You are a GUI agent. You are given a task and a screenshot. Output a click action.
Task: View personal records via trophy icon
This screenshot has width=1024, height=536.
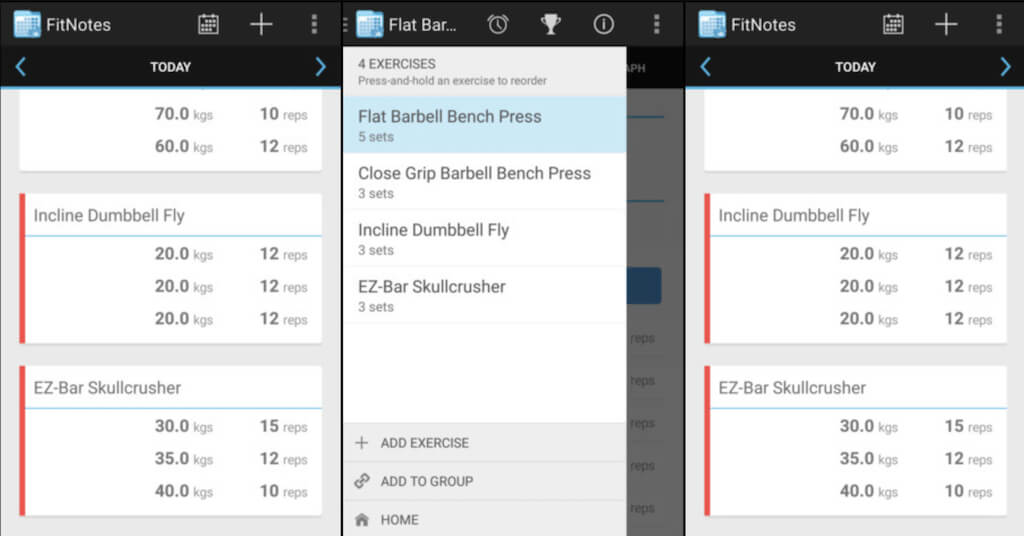pyautogui.click(x=551, y=24)
